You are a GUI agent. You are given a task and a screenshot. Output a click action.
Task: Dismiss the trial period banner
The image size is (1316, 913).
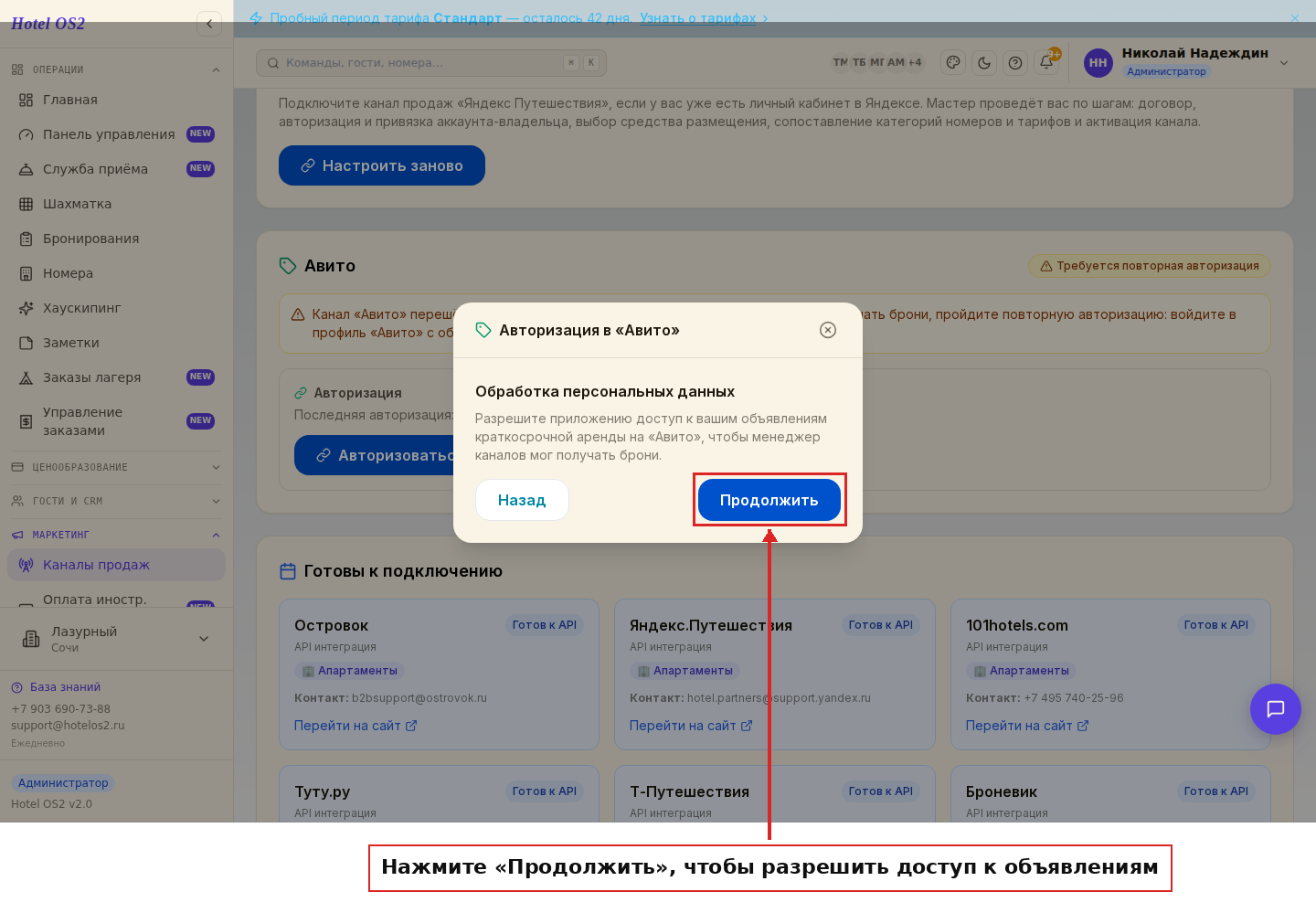1295,18
